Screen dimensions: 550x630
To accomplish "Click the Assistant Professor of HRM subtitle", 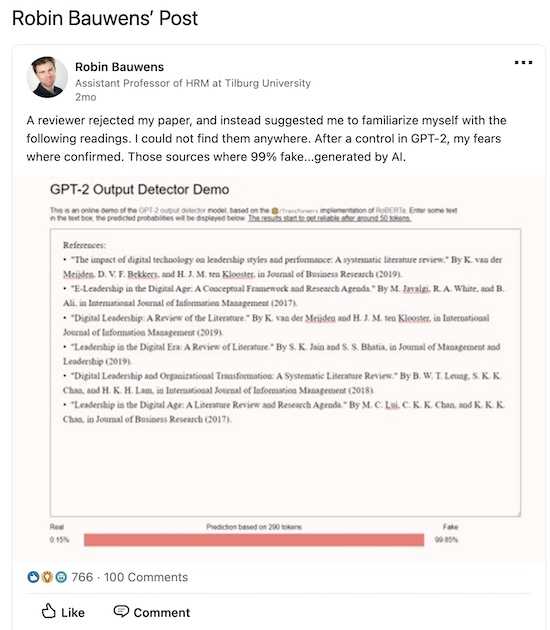I will point(193,83).
